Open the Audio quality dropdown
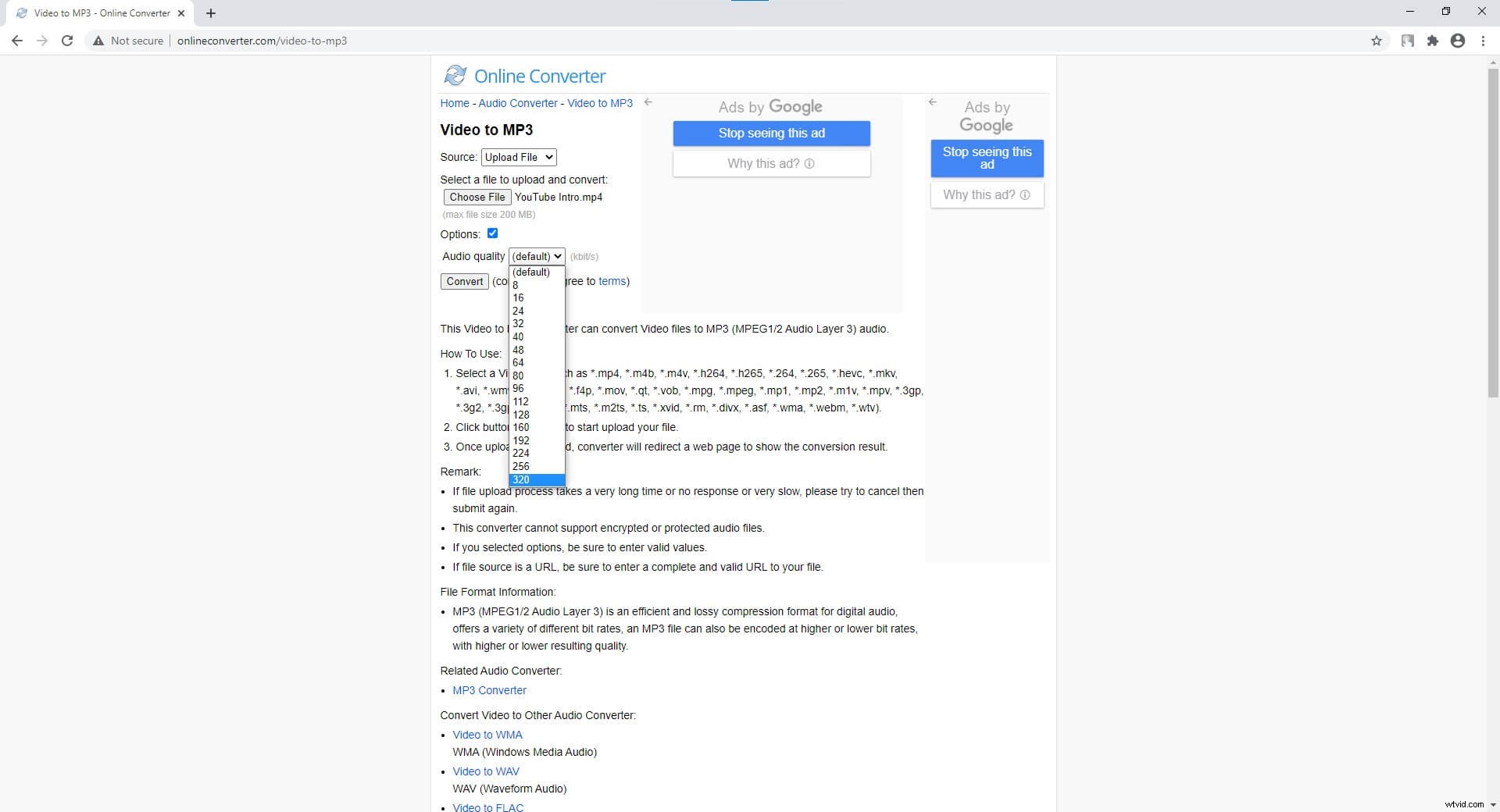 (x=537, y=256)
